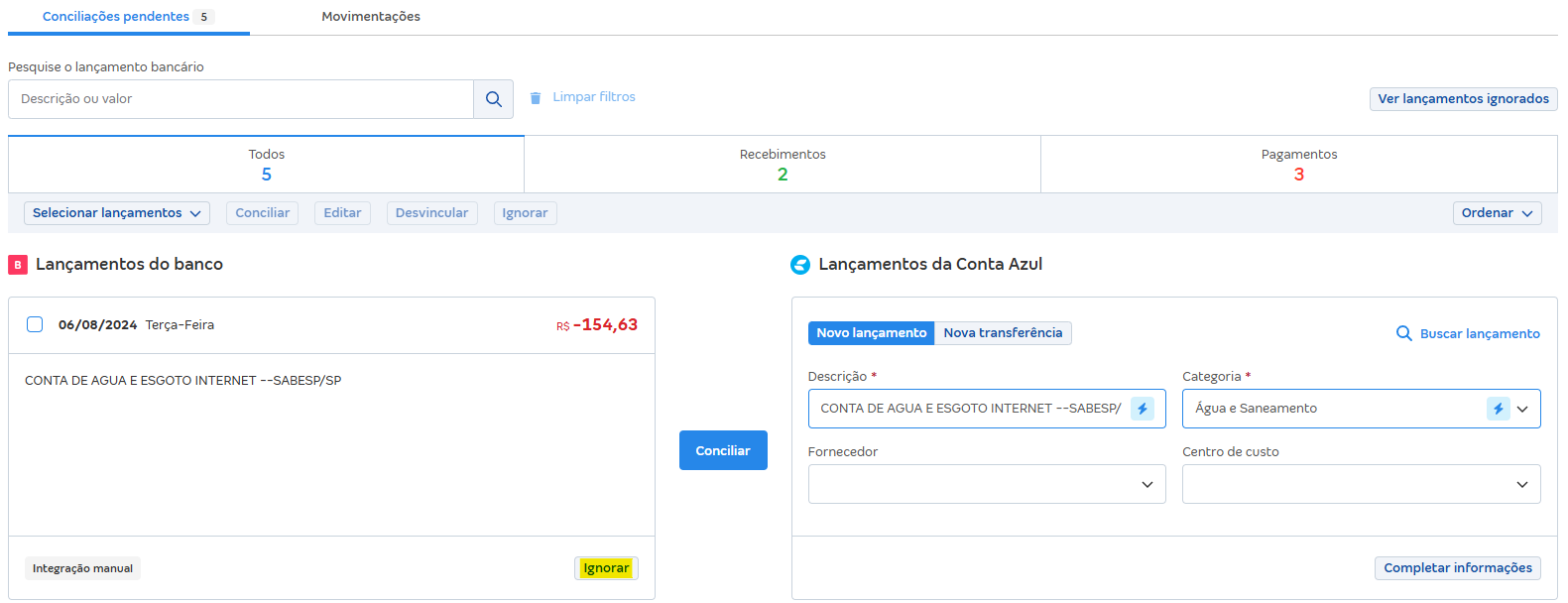
Task: Click lightning icon in Categoria field
Action: [x=1498, y=409]
